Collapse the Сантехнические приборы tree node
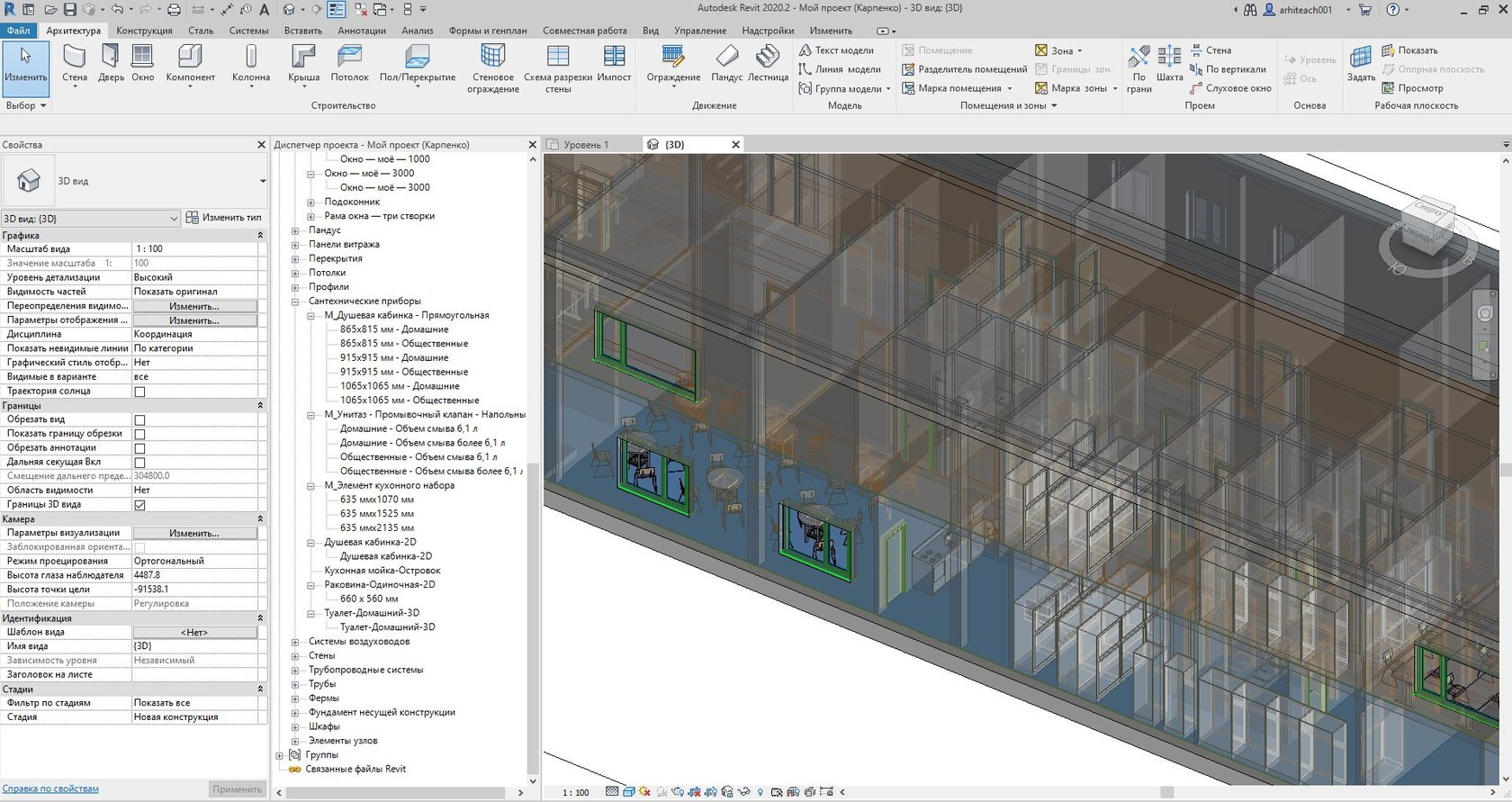1512x802 pixels. (295, 302)
